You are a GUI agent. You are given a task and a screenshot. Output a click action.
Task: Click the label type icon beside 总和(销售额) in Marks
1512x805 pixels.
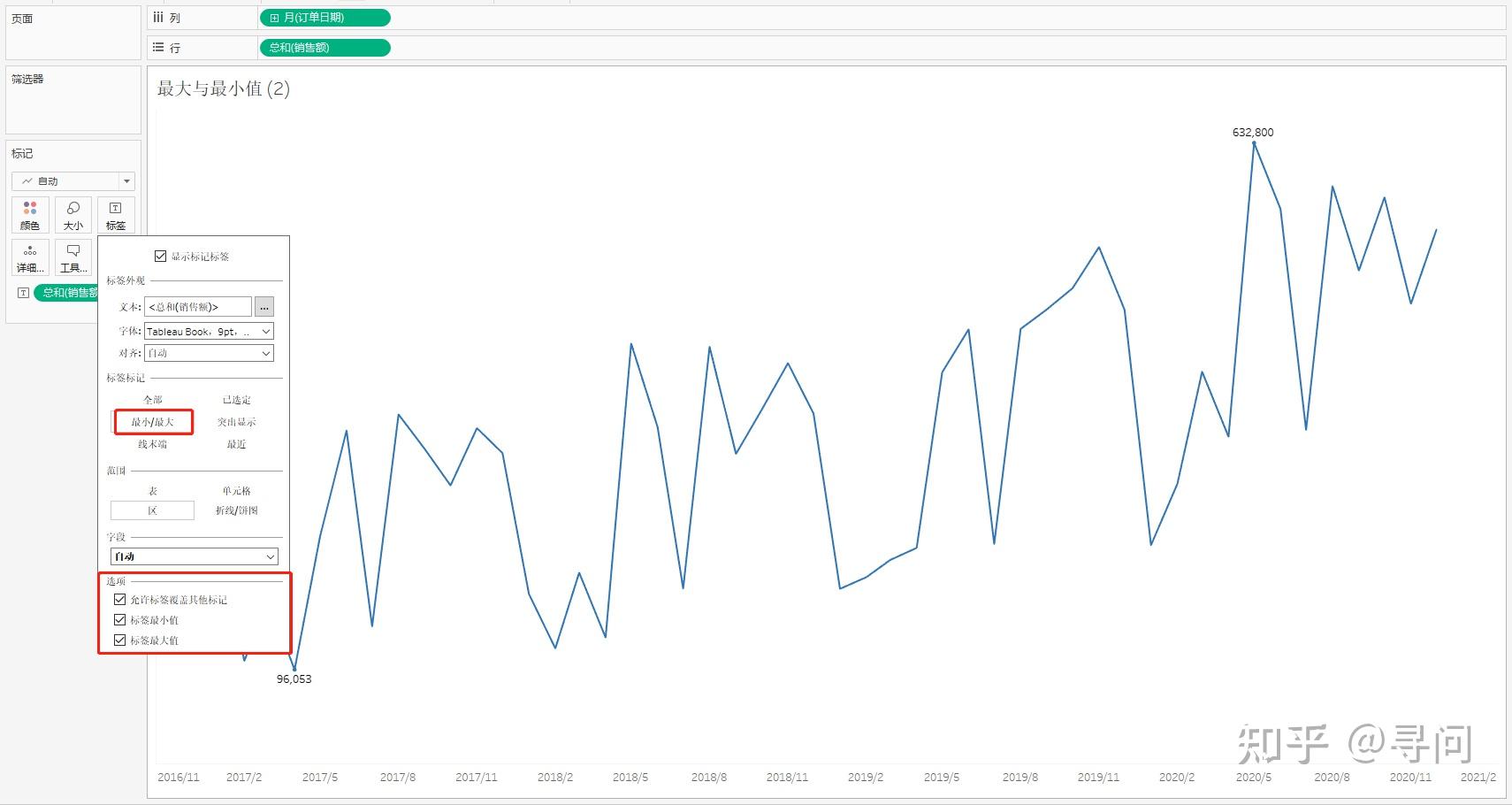click(23, 293)
